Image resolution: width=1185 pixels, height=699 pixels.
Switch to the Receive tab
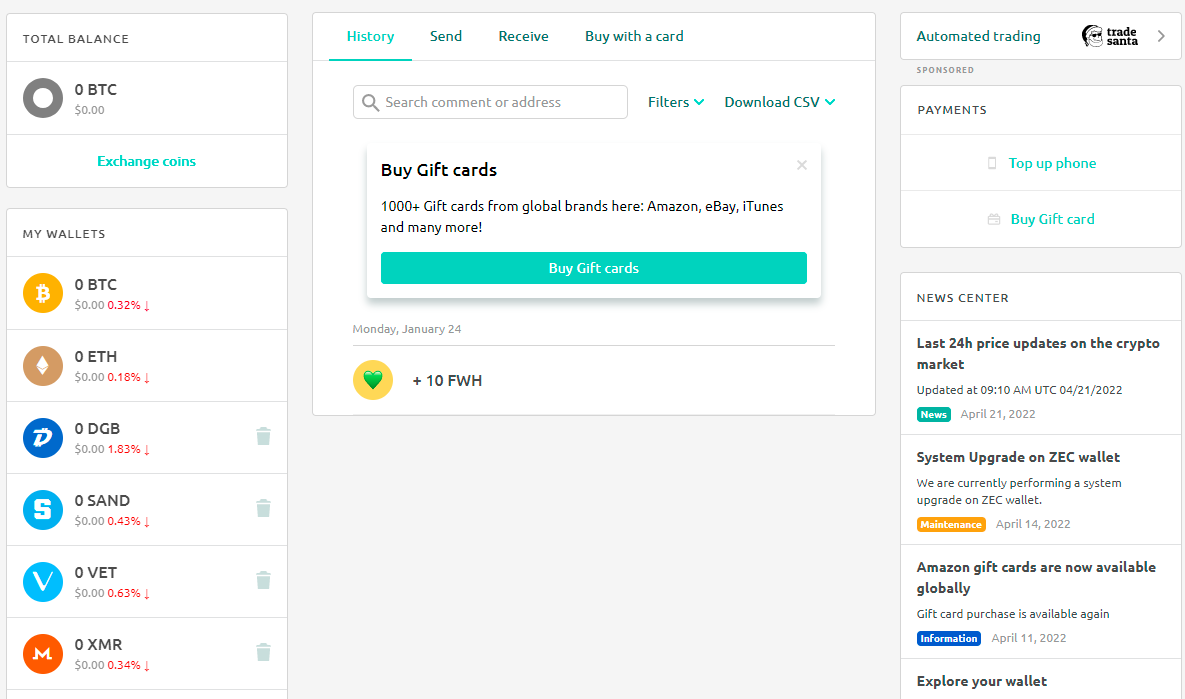523,36
